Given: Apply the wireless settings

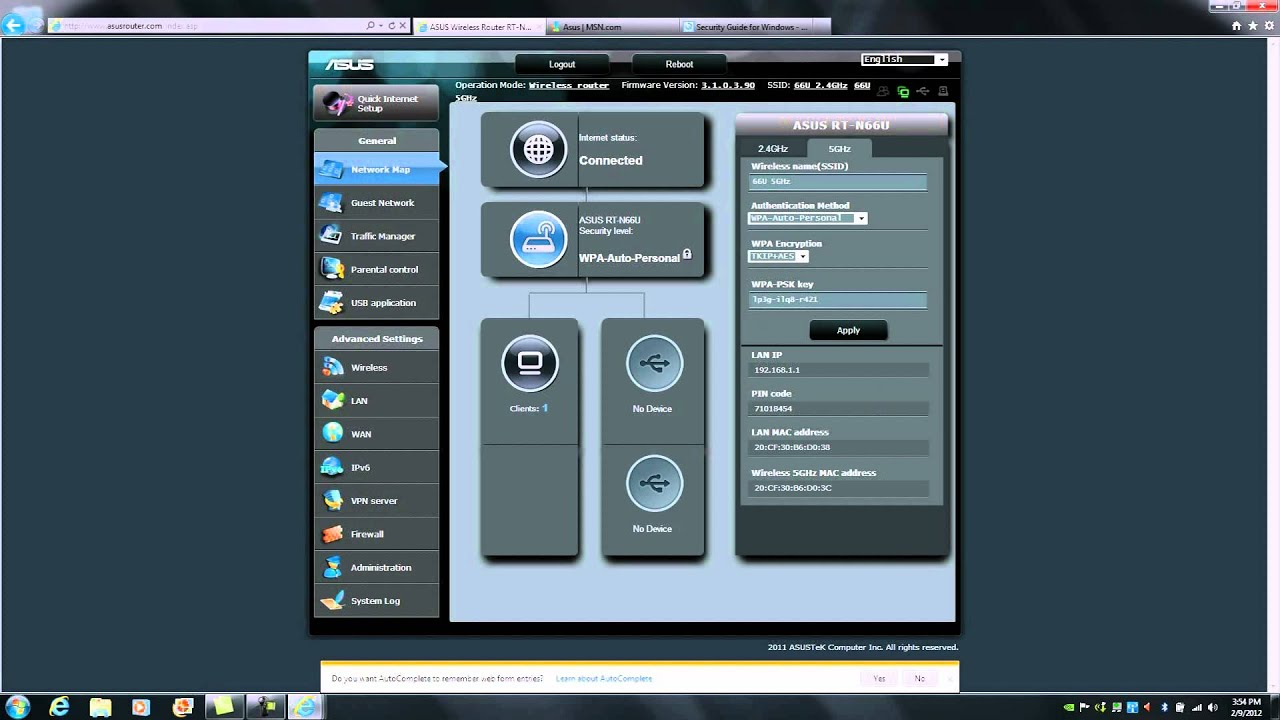Looking at the screenshot, I should click(x=848, y=330).
